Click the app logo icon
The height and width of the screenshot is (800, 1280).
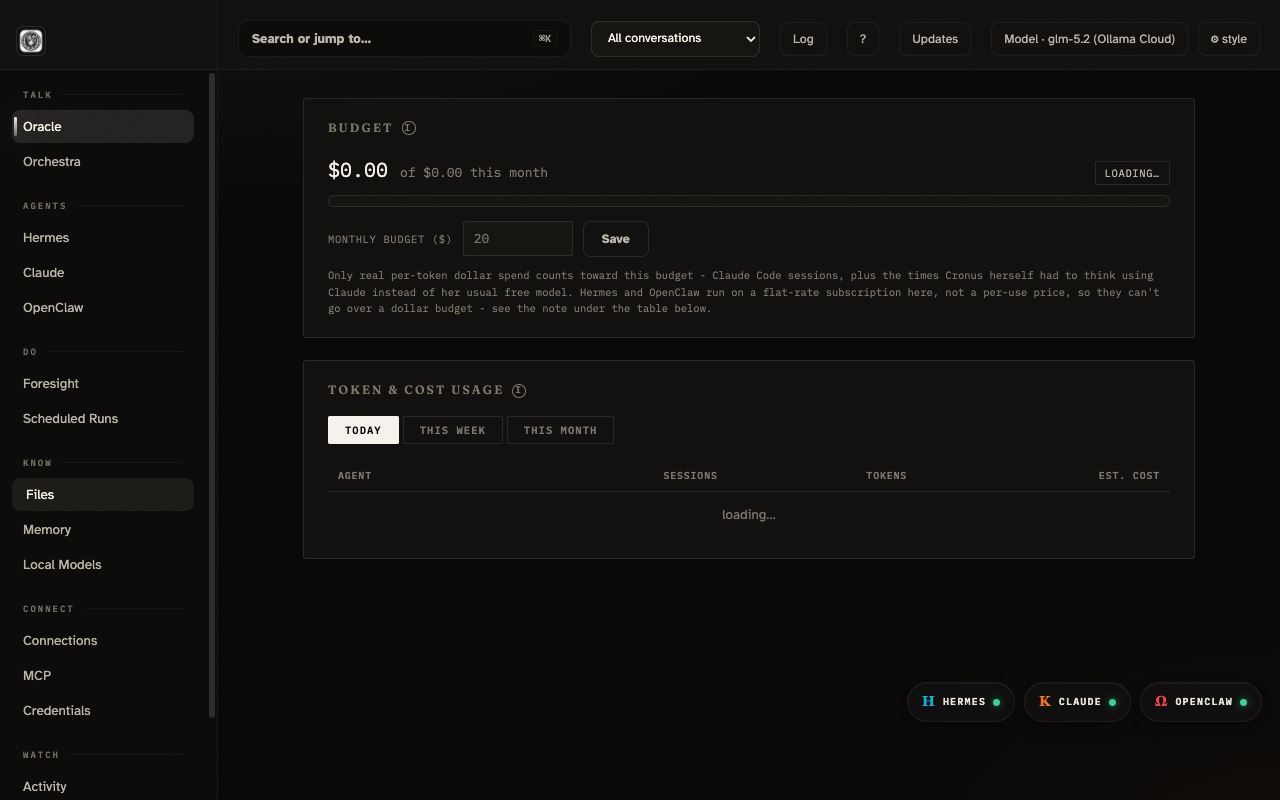coord(31,41)
